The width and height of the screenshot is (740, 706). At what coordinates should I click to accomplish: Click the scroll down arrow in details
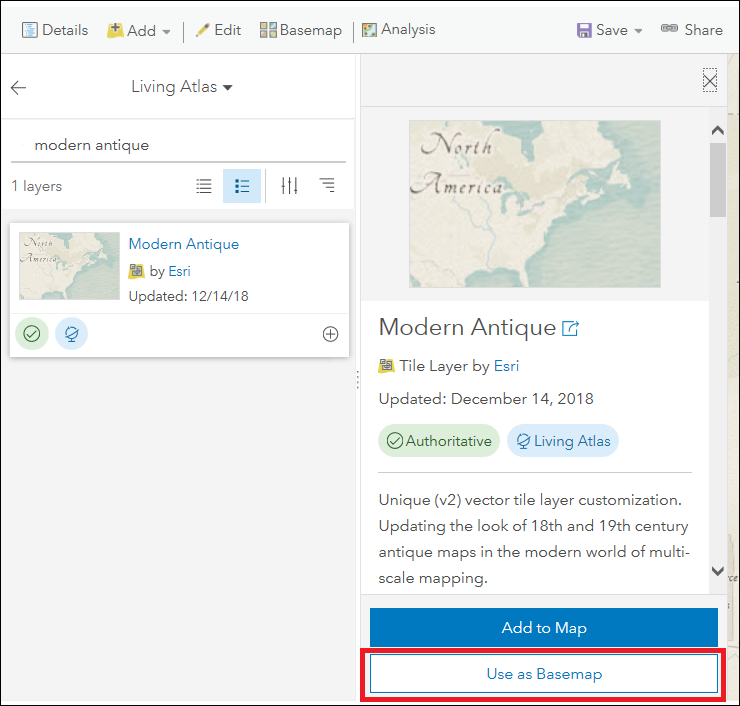718,571
